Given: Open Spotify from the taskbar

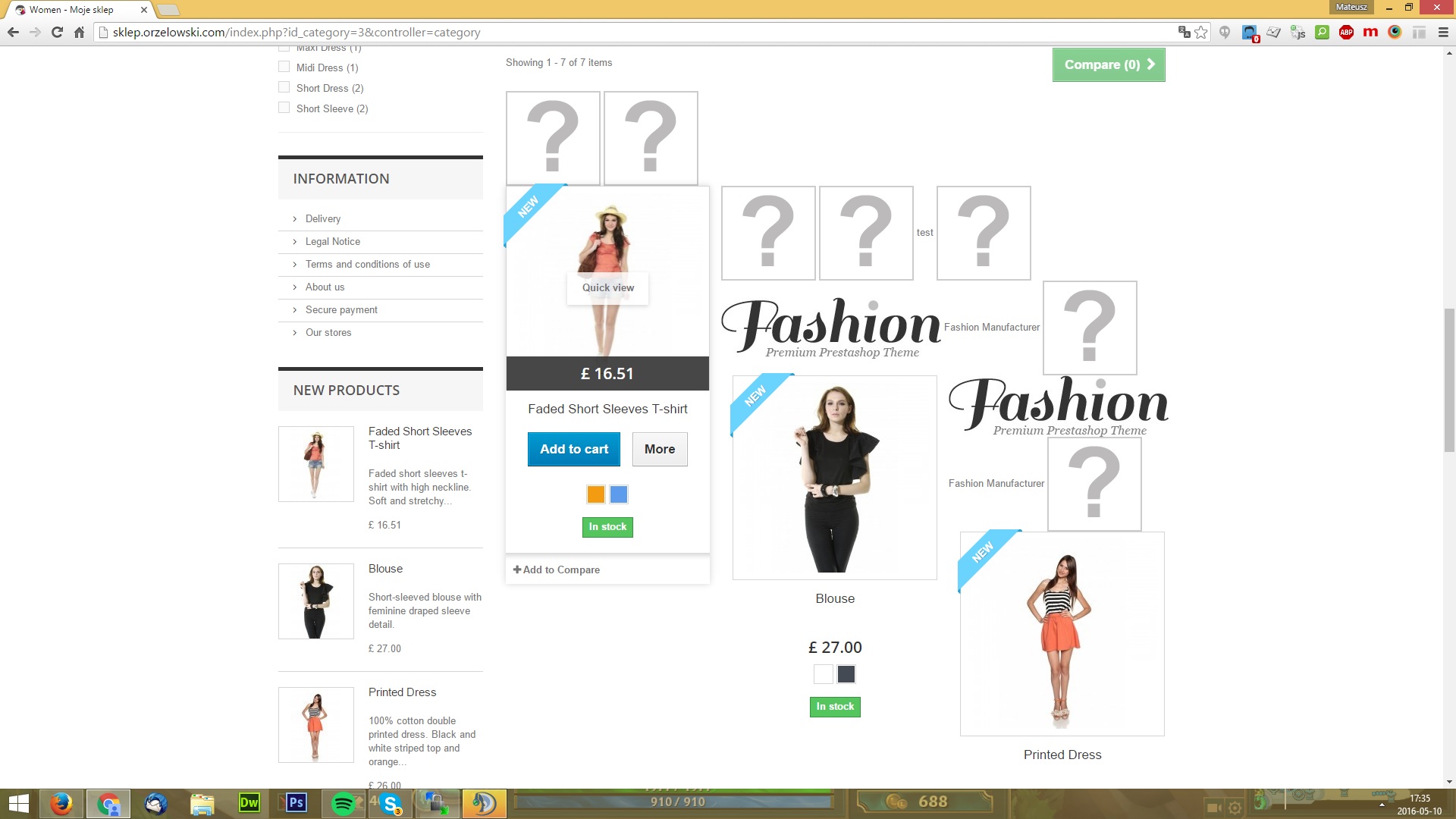Looking at the screenshot, I should tap(344, 803).
